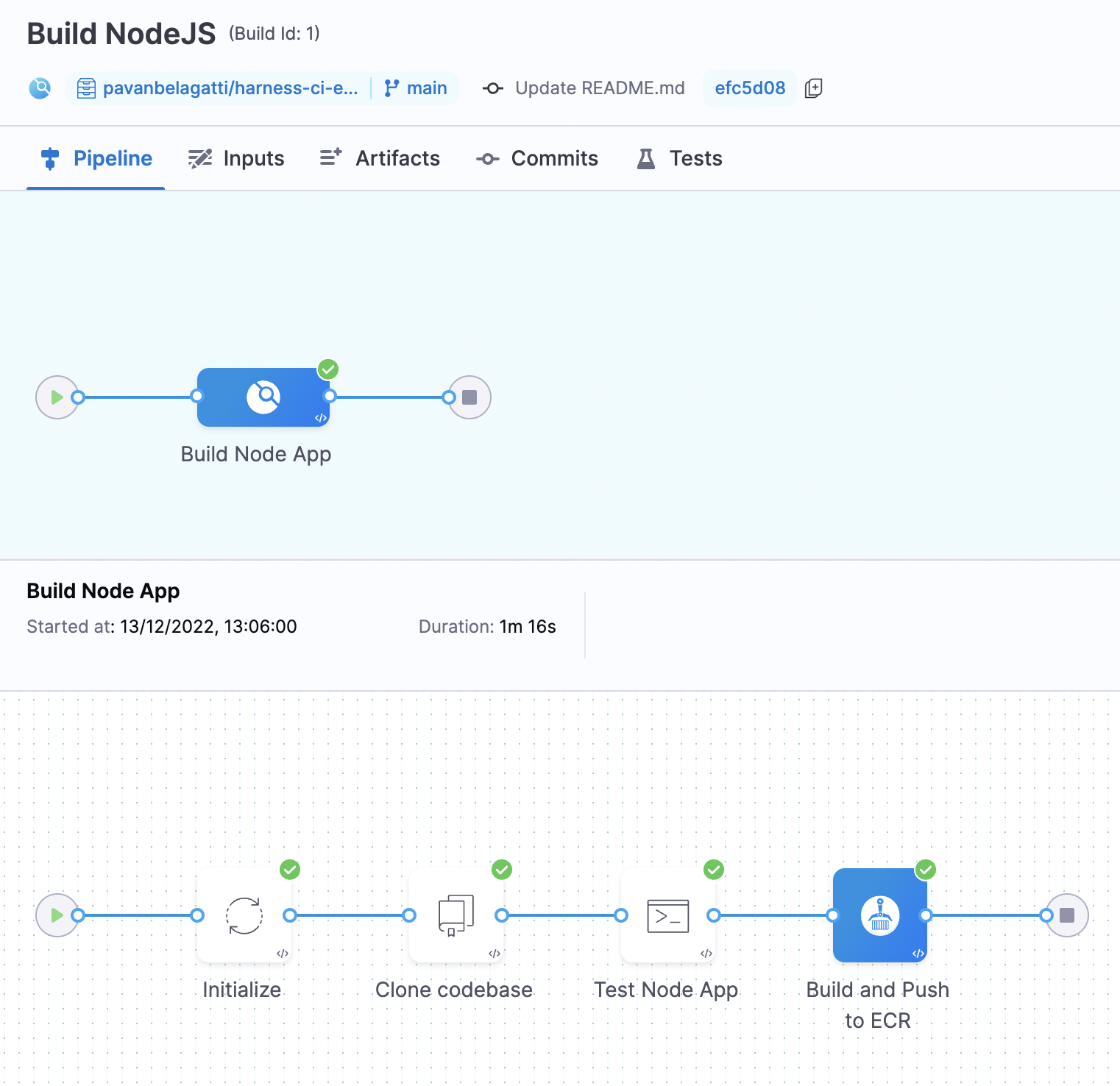This screenshot has width=1120, height=1086.
Task: Click the Harness CI logo icon
Action: (x=40, y=88)
